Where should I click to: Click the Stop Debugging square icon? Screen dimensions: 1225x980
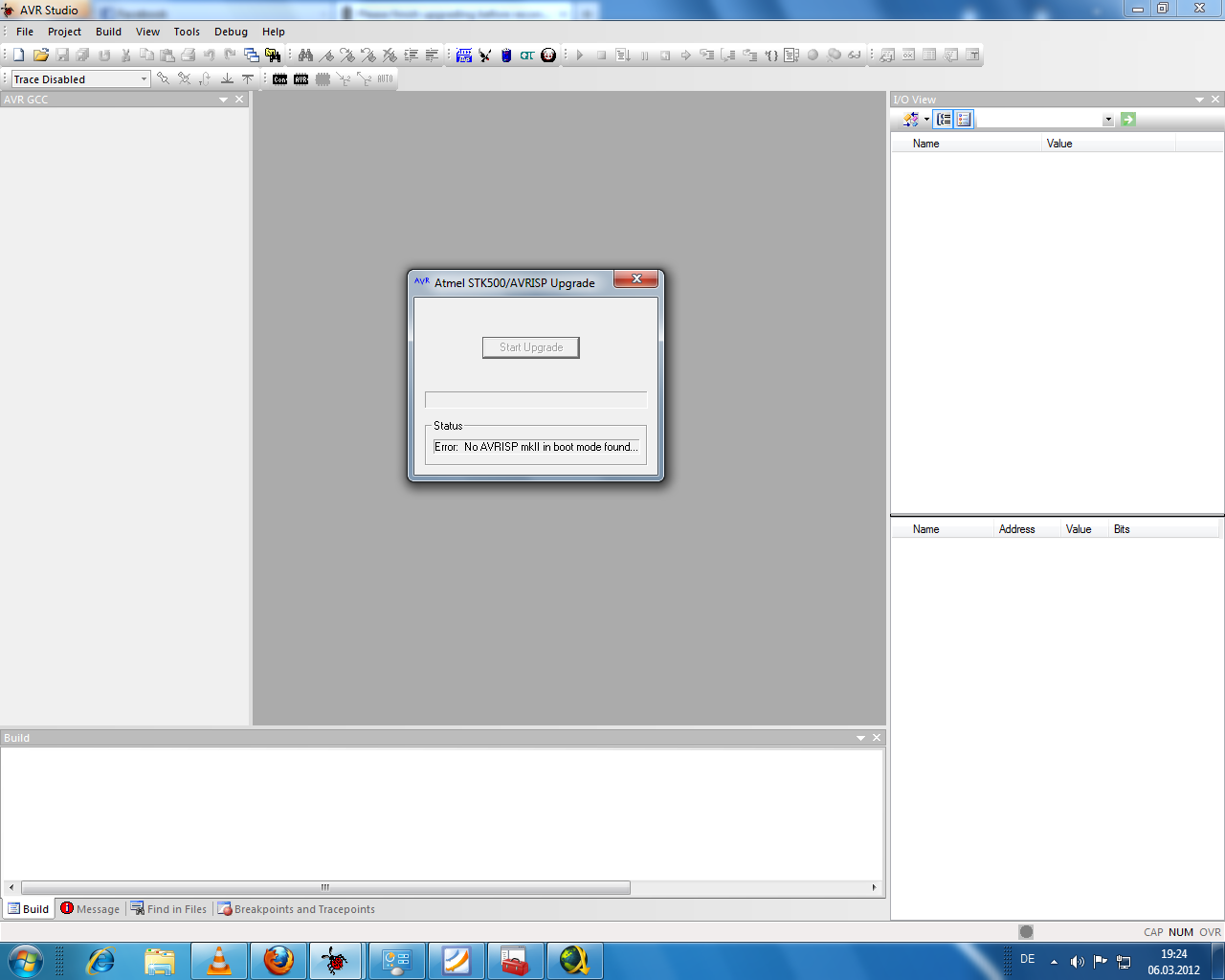pos(601,56)
